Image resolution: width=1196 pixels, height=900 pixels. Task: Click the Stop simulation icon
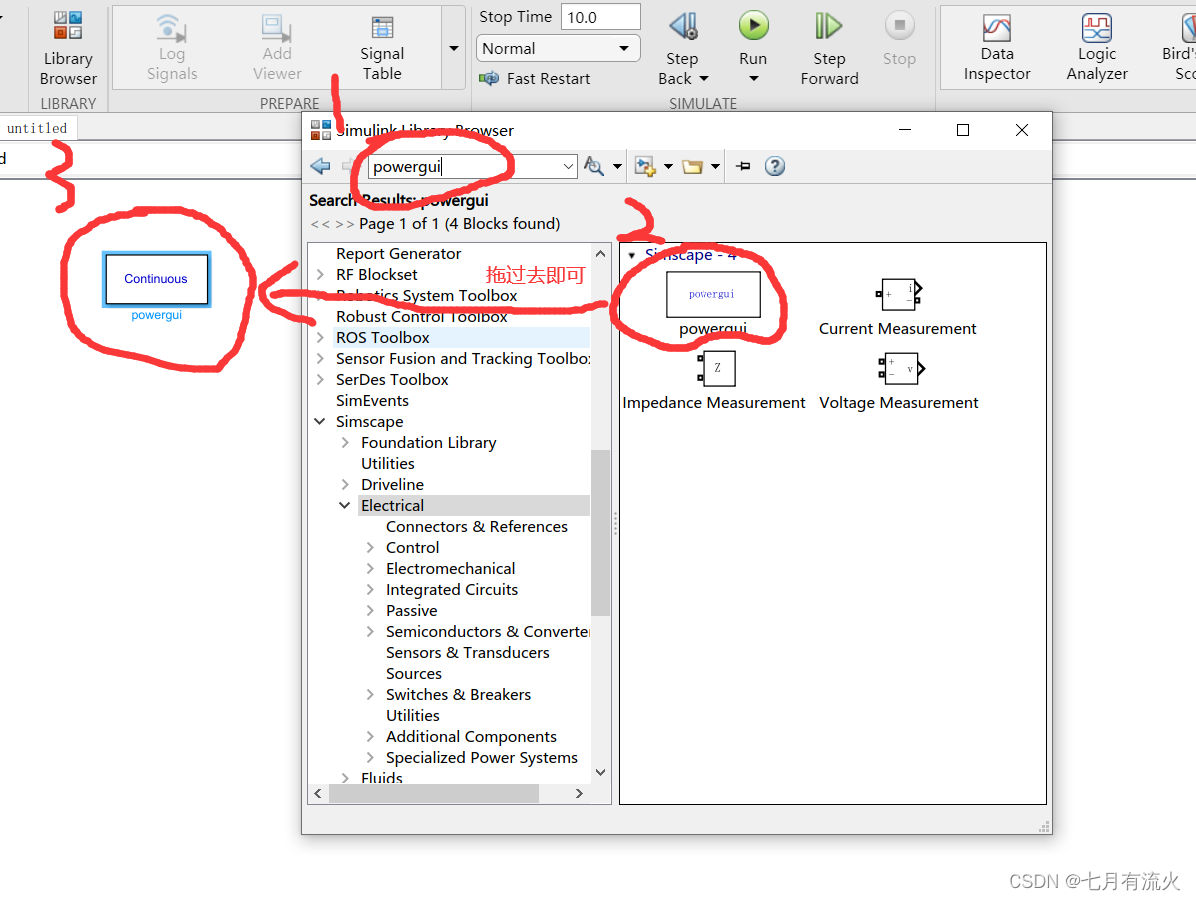coord(899,26)
